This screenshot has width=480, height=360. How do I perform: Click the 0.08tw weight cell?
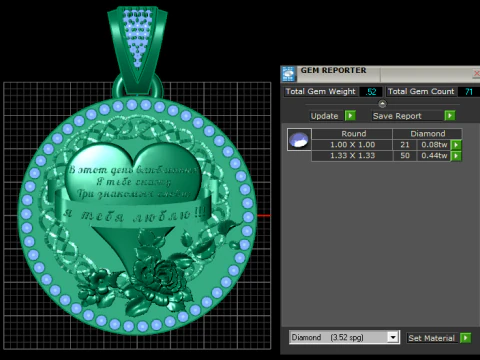click(x=434, y=145)
